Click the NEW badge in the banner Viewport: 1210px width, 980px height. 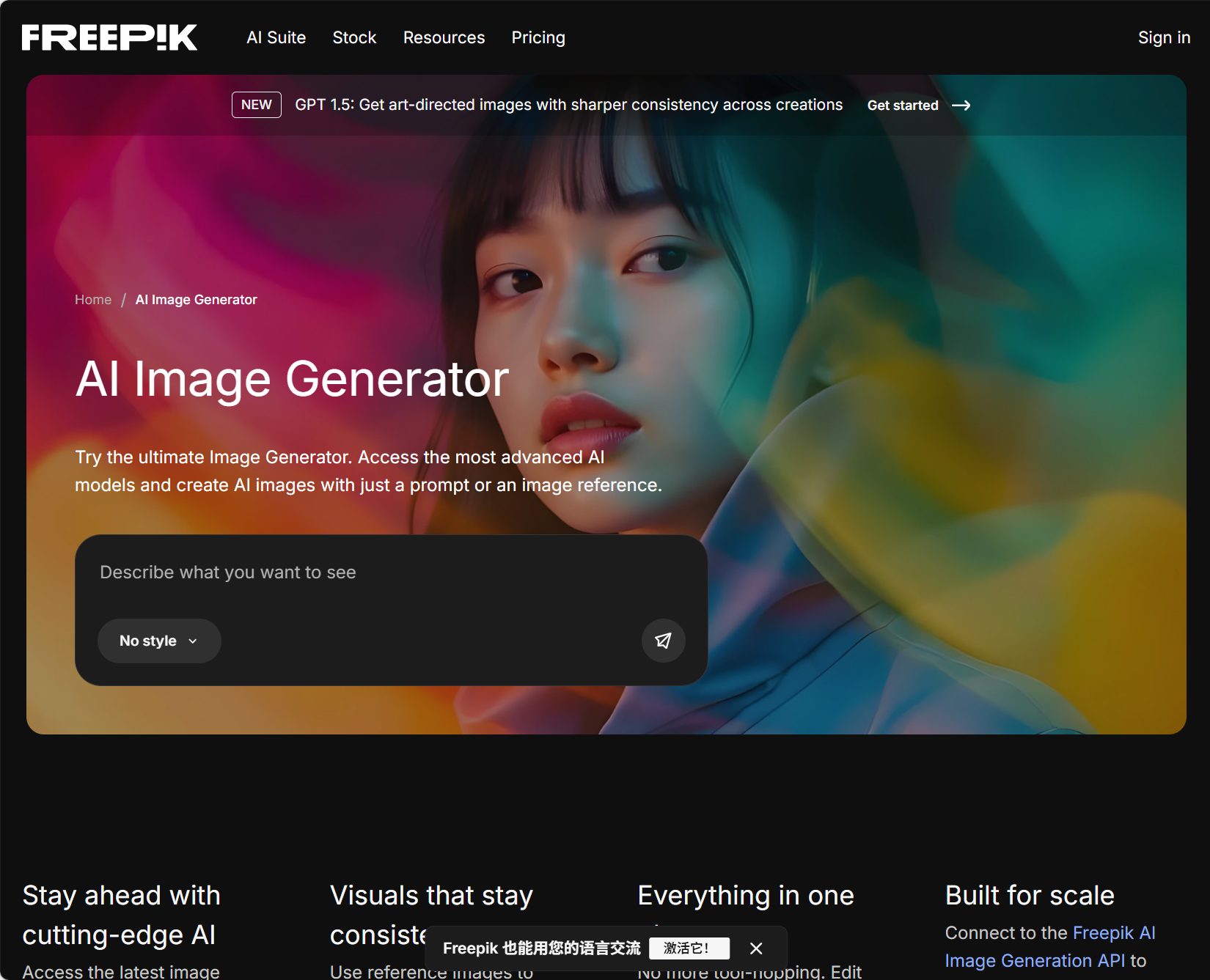coord(256,105)
